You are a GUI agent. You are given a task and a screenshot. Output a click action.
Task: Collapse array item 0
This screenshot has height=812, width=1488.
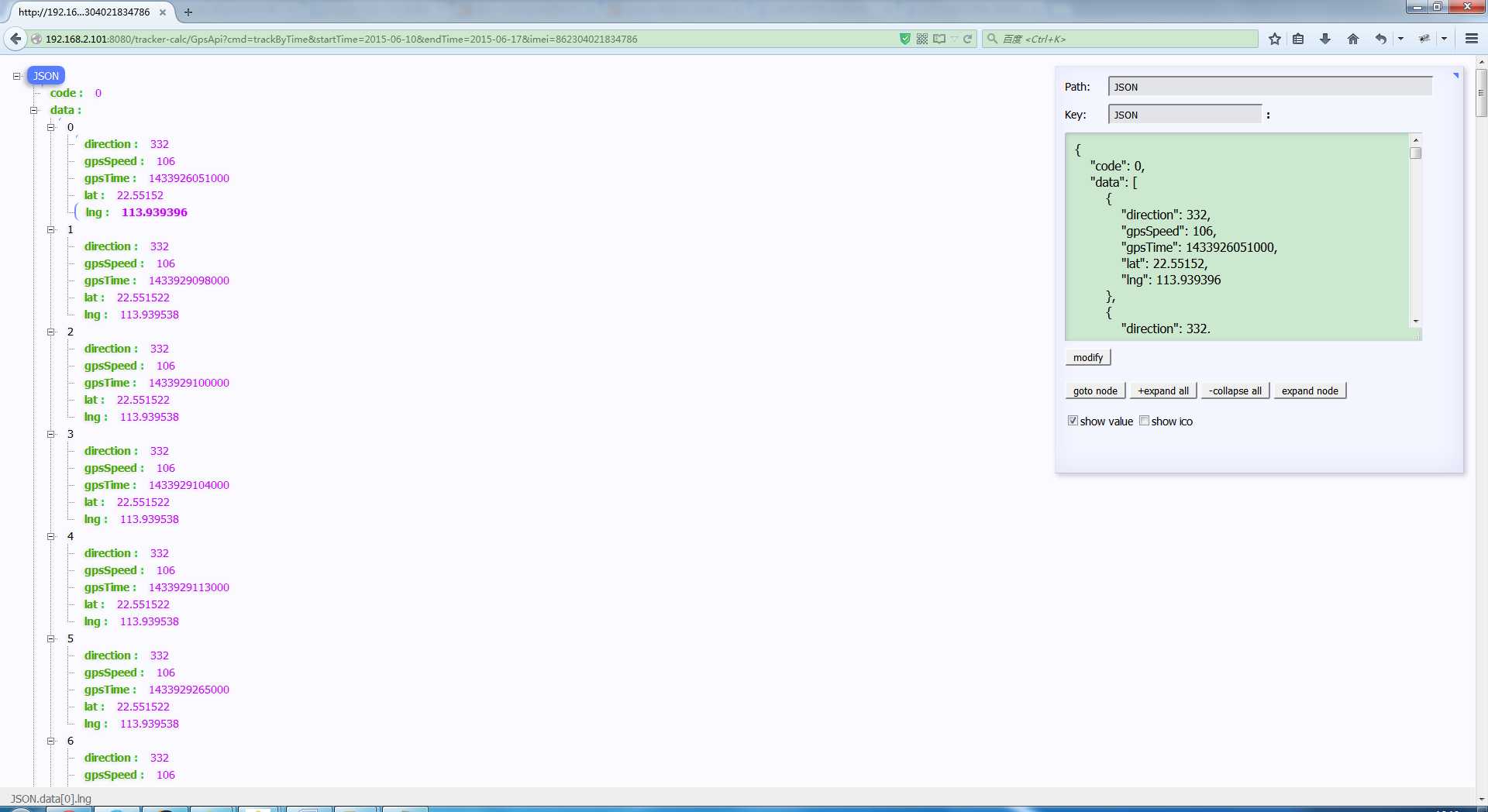(50, 127)
